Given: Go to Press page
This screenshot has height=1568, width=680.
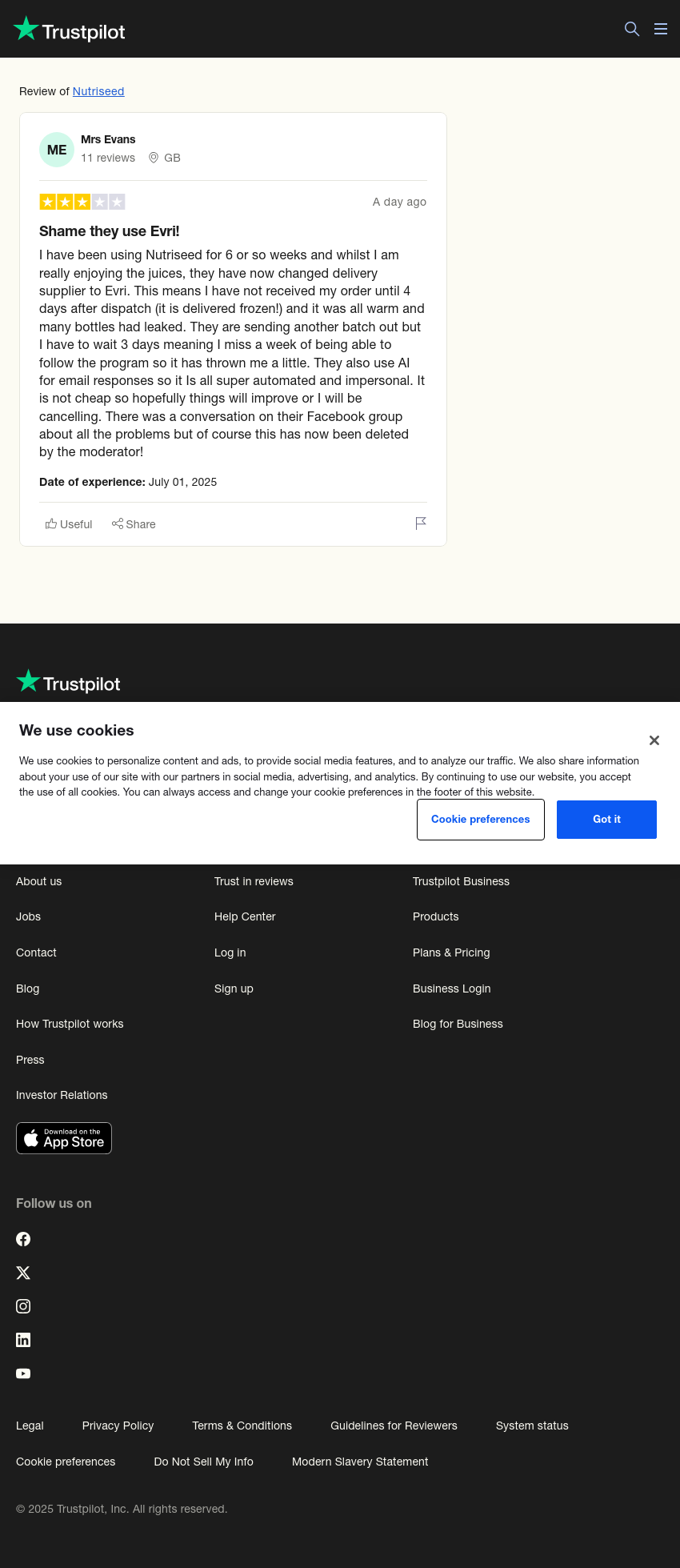Looking at the screenshot, I should [30, 1060].
